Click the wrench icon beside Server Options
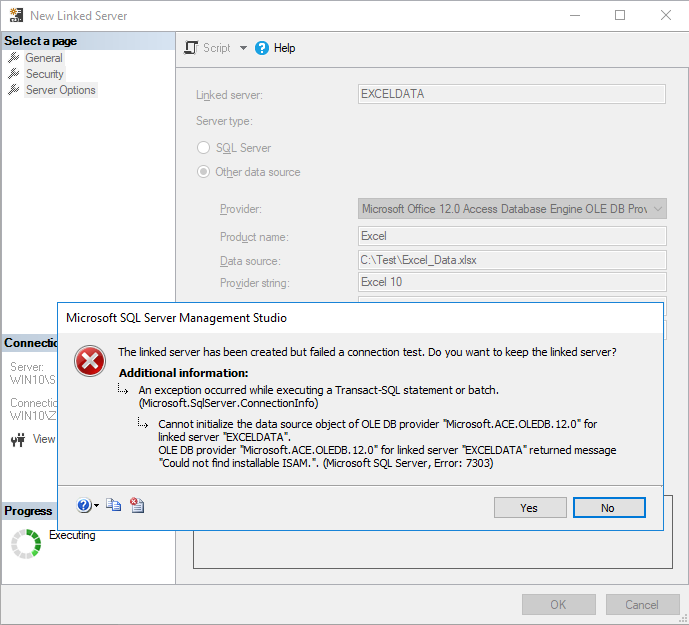Image resolution: width=689 pixels, height=625 pixels. pyautogui.click(x=14, y=90)
